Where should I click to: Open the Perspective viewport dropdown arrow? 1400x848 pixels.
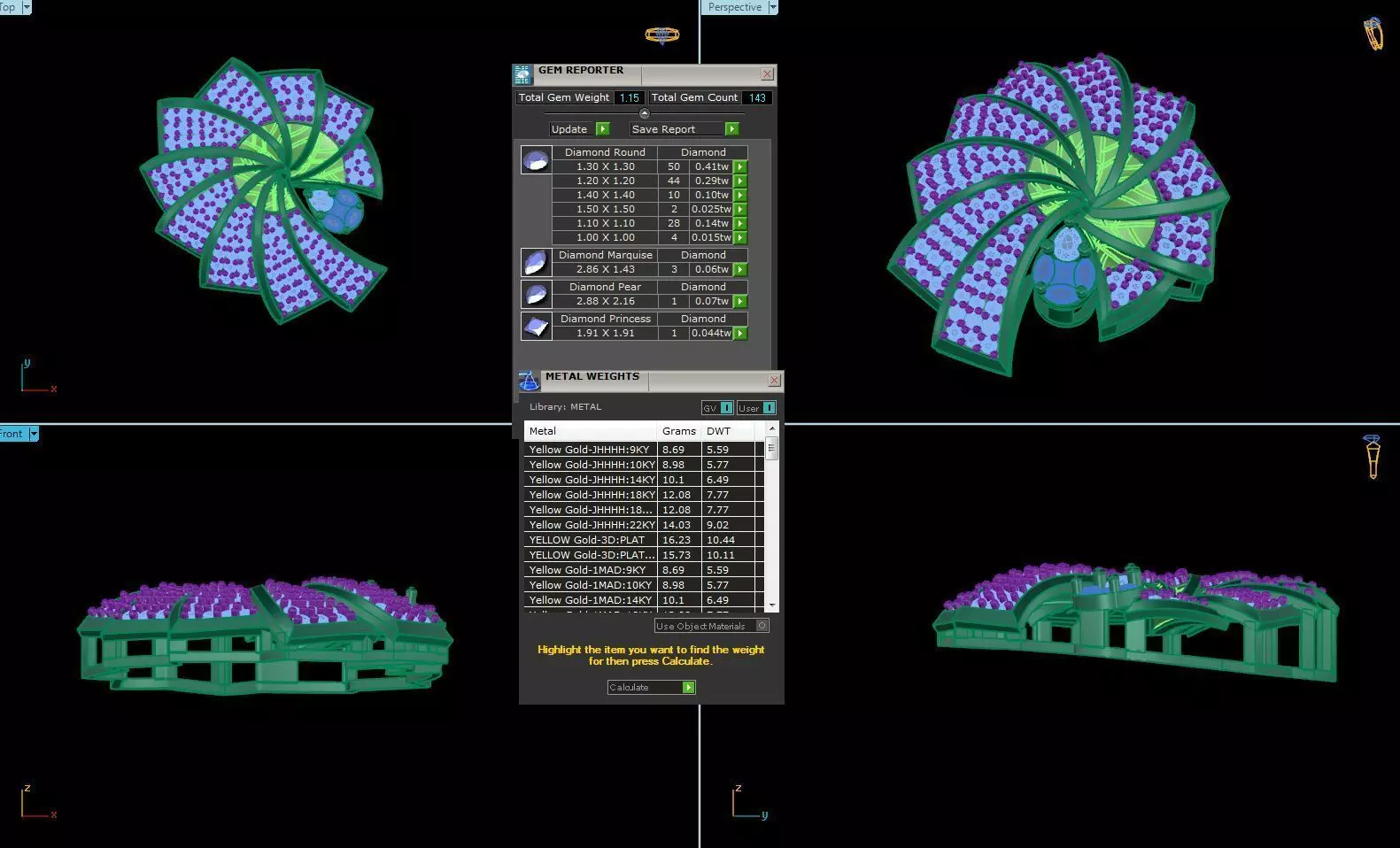772,7
